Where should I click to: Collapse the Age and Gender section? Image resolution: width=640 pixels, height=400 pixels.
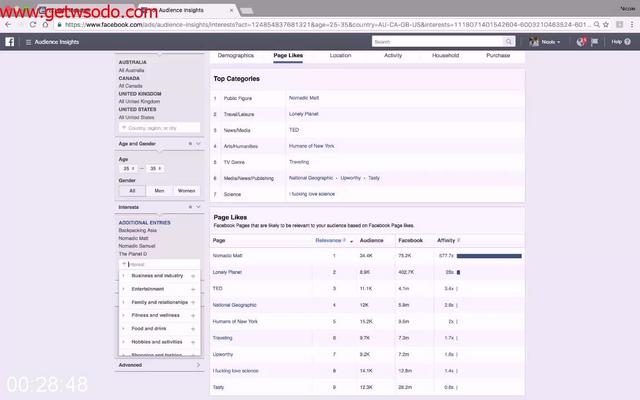pyautogui.click(x=198, y=144)
